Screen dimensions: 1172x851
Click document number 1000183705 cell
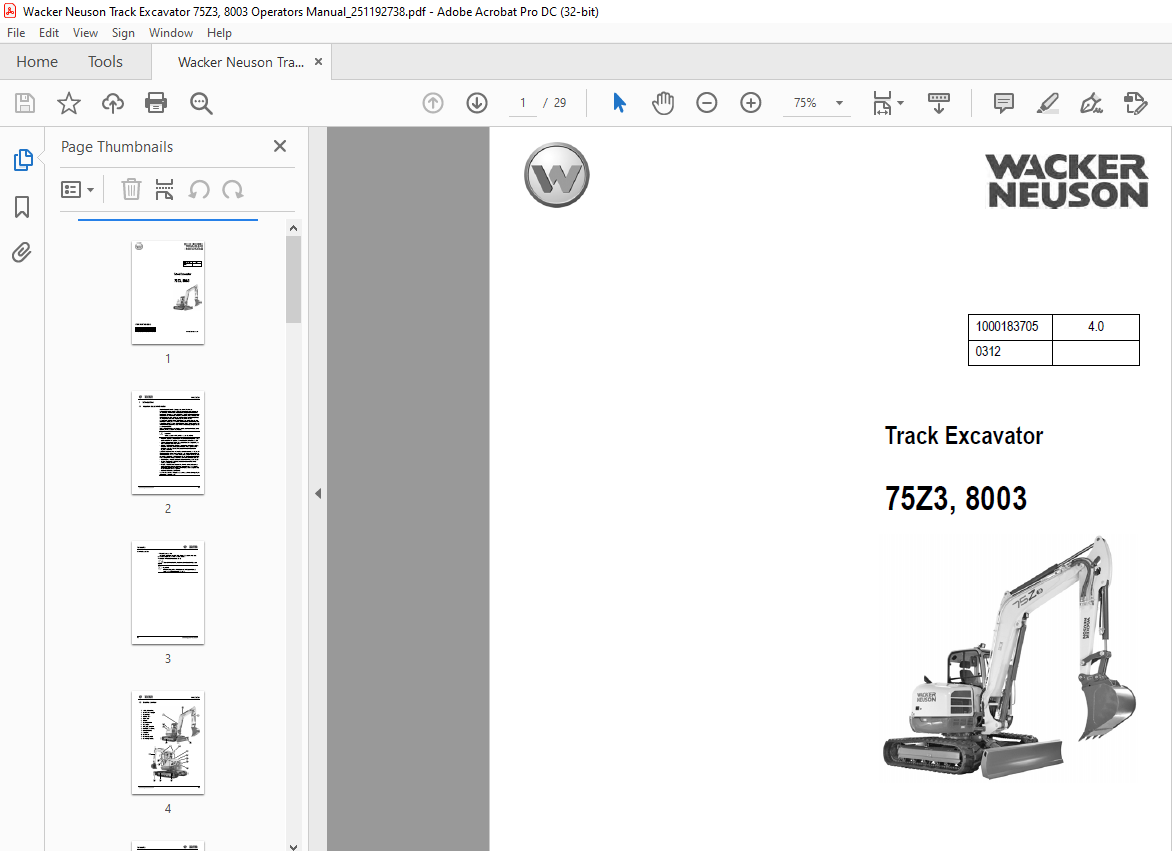point(1010,327)
